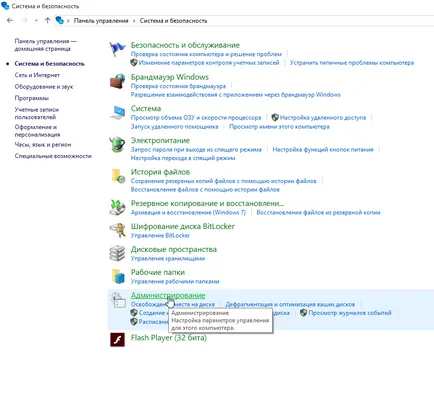The height and width of the screenshot is (393, 434).
Task: Click Запрос пароля при выходе из спящего режима
Action: point(196,149)
